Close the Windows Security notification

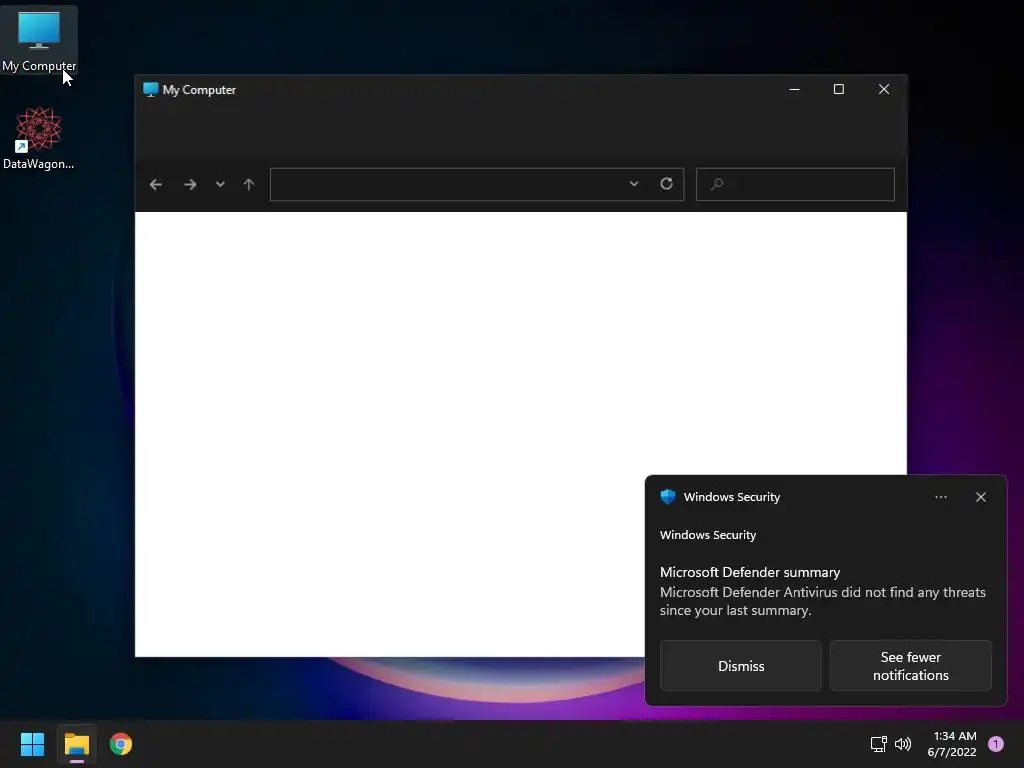(x=981, y=498)
